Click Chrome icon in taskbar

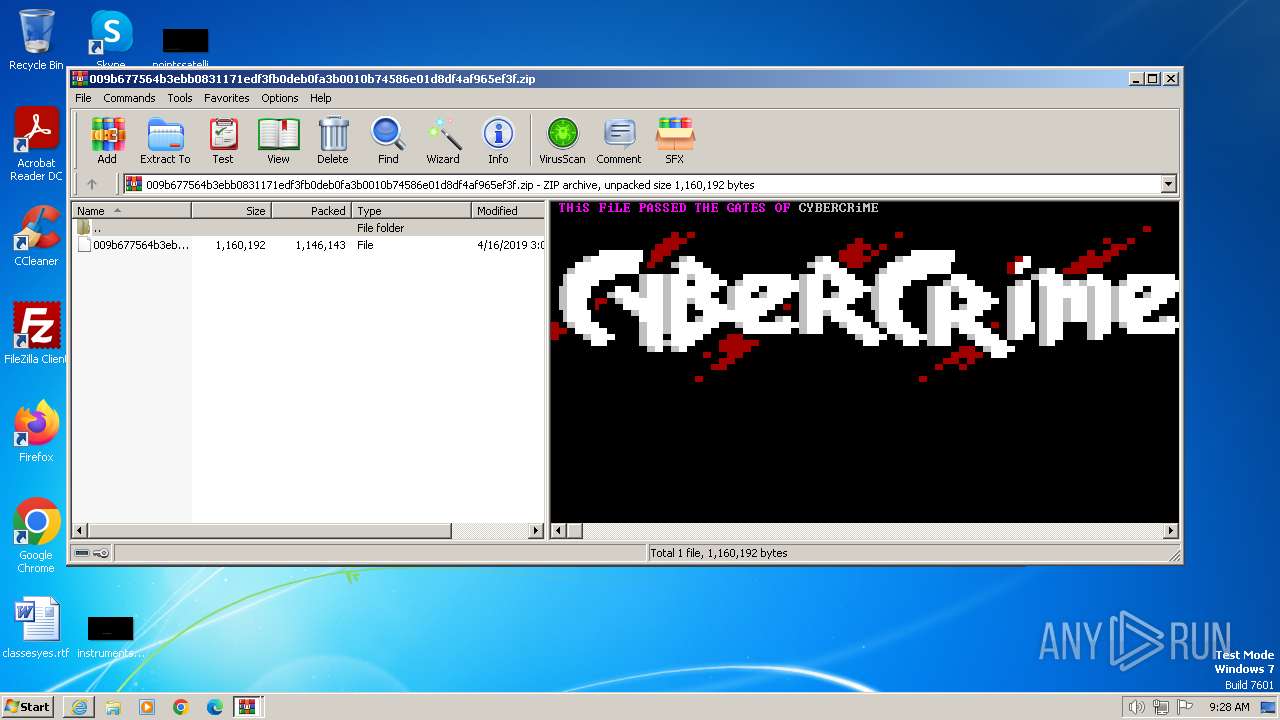[181, 707]
